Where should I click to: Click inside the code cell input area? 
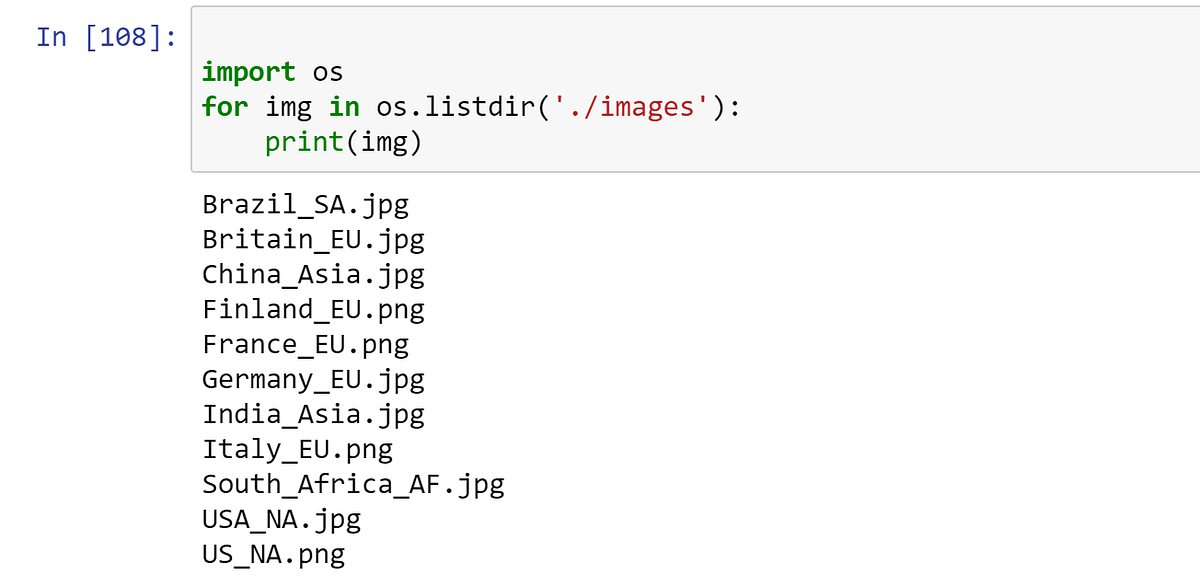pyautogui.click(x=695, y=89)
